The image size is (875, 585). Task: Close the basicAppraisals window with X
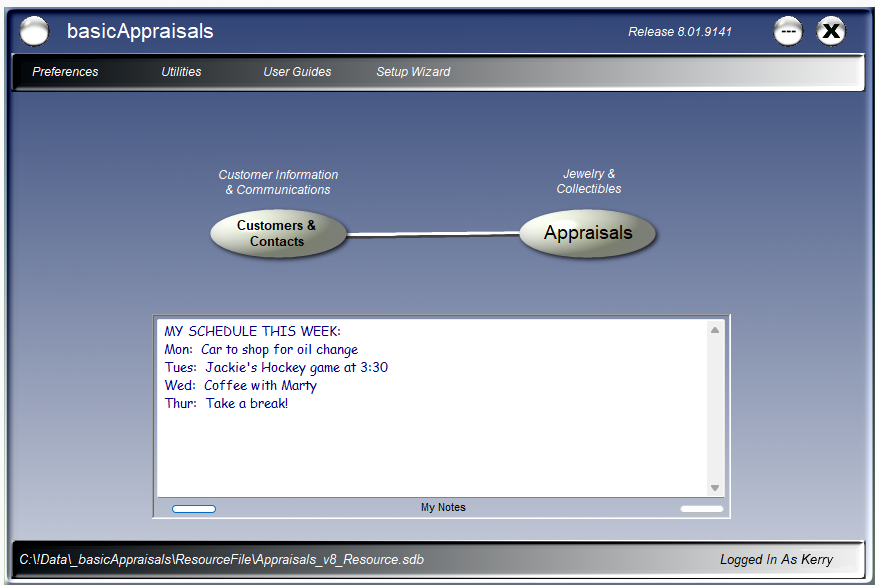click(831, 31)
